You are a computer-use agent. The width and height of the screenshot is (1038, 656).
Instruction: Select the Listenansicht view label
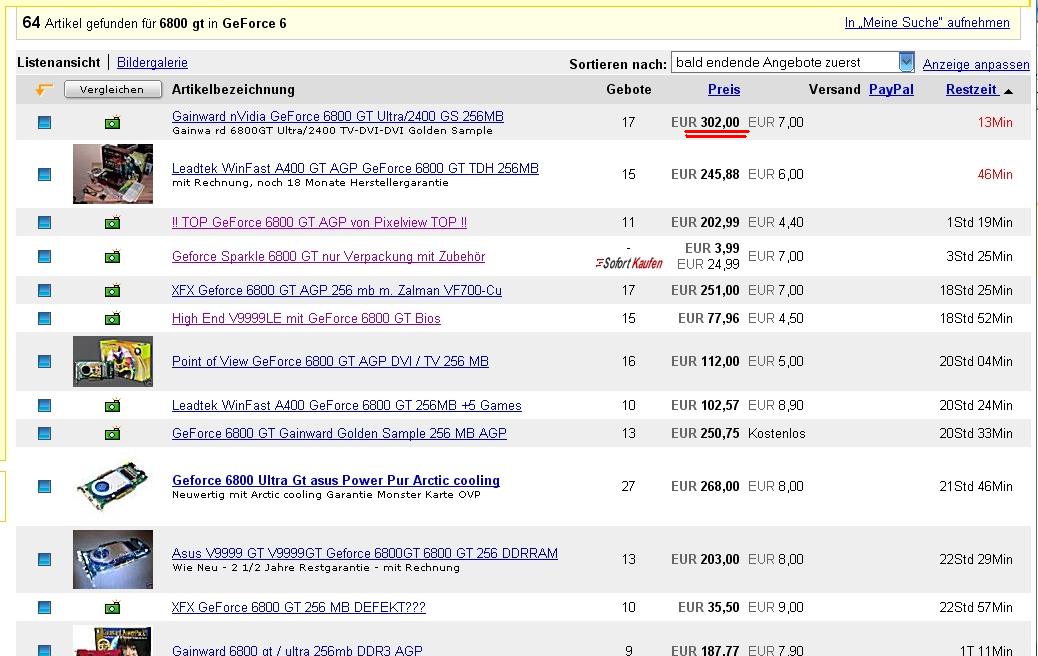(x=59, y=62)
